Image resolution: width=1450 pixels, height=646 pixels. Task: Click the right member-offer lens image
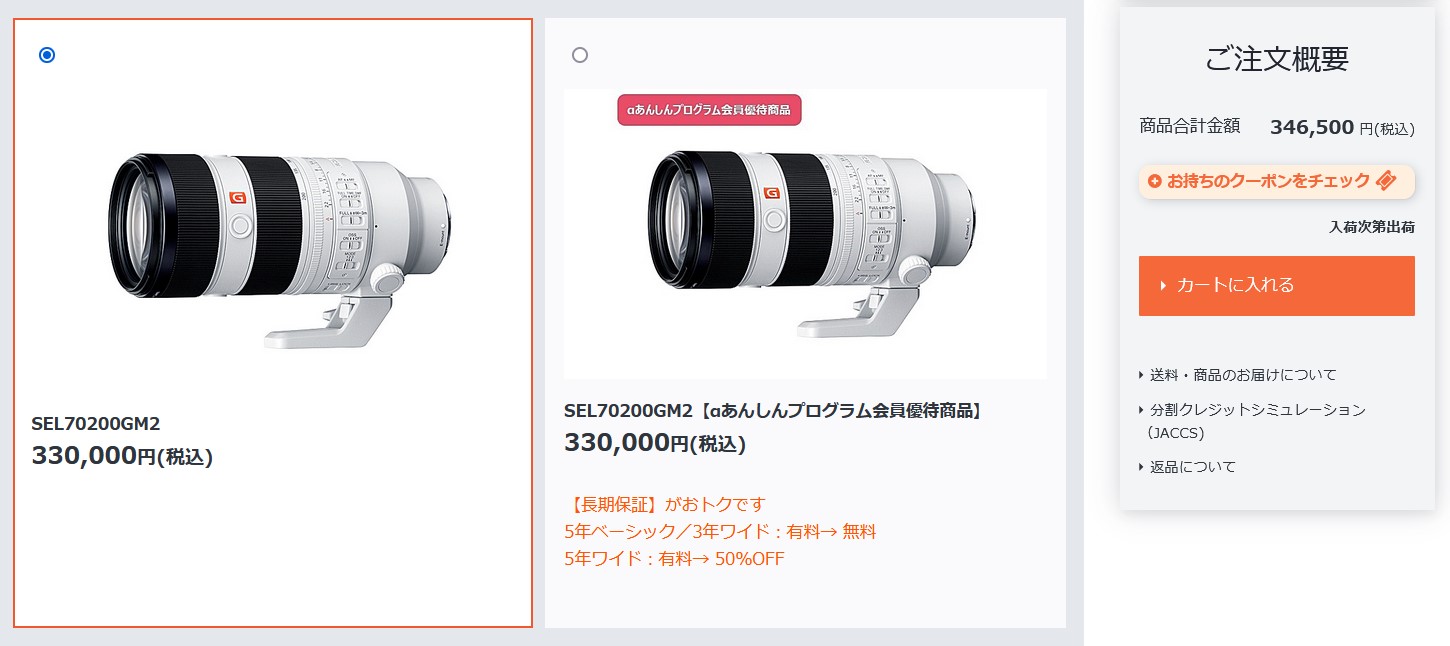click(x=805, y=245)
